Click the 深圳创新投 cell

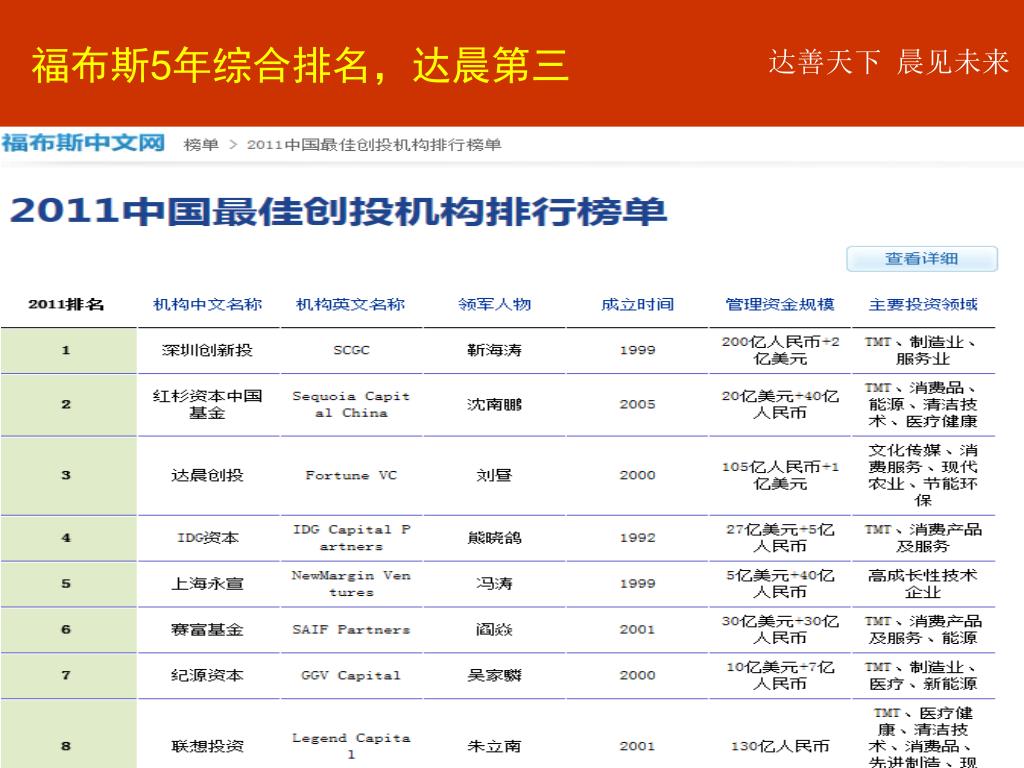point(207,350)
